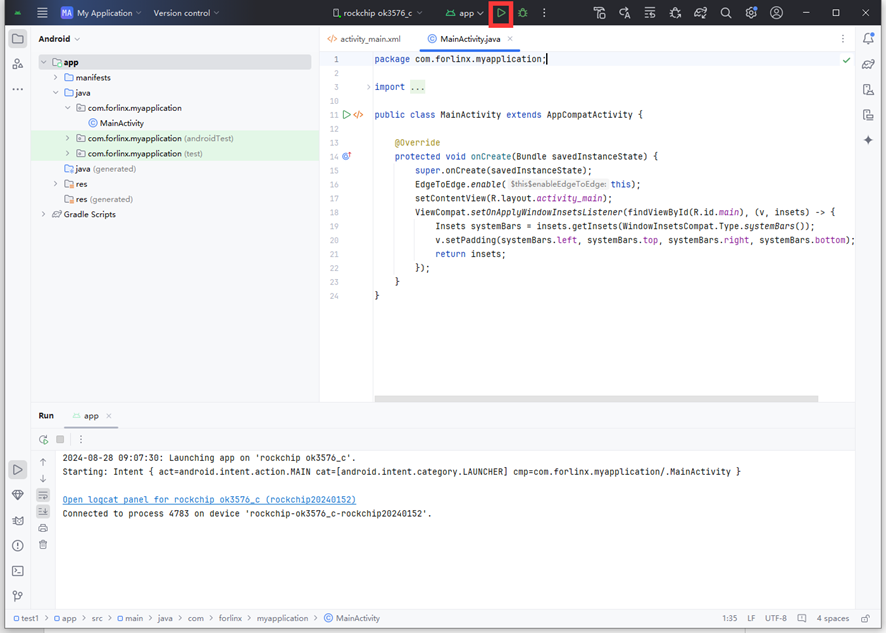The height and width of the screenshot is (633, 886).
Task: Click the up-stack-trace arrow in Run panel
Action: [43, 462]
